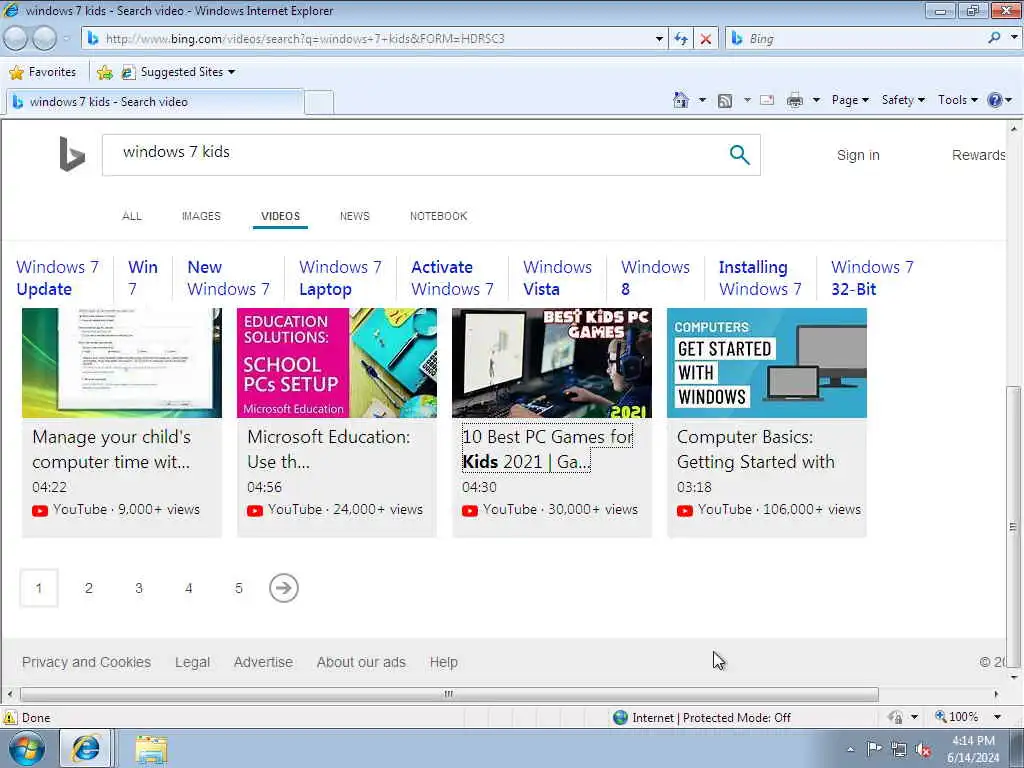
Task: Expand search provider dropdown arrow
Action: 1014,38
